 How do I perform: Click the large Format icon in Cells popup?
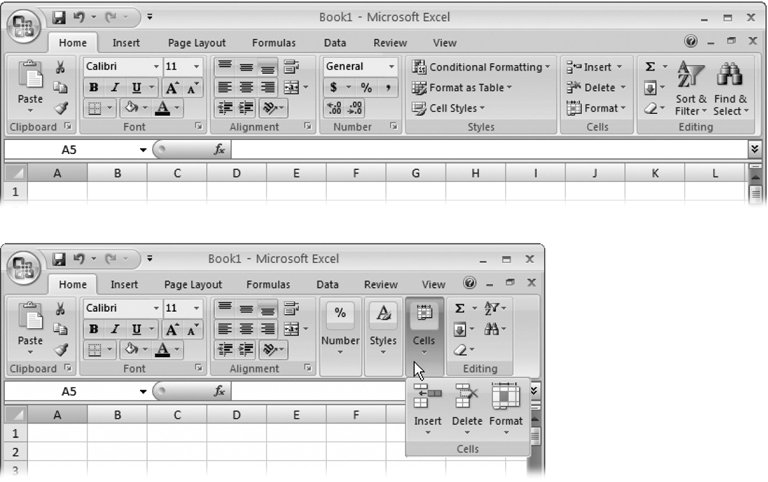tap(506, 406)
